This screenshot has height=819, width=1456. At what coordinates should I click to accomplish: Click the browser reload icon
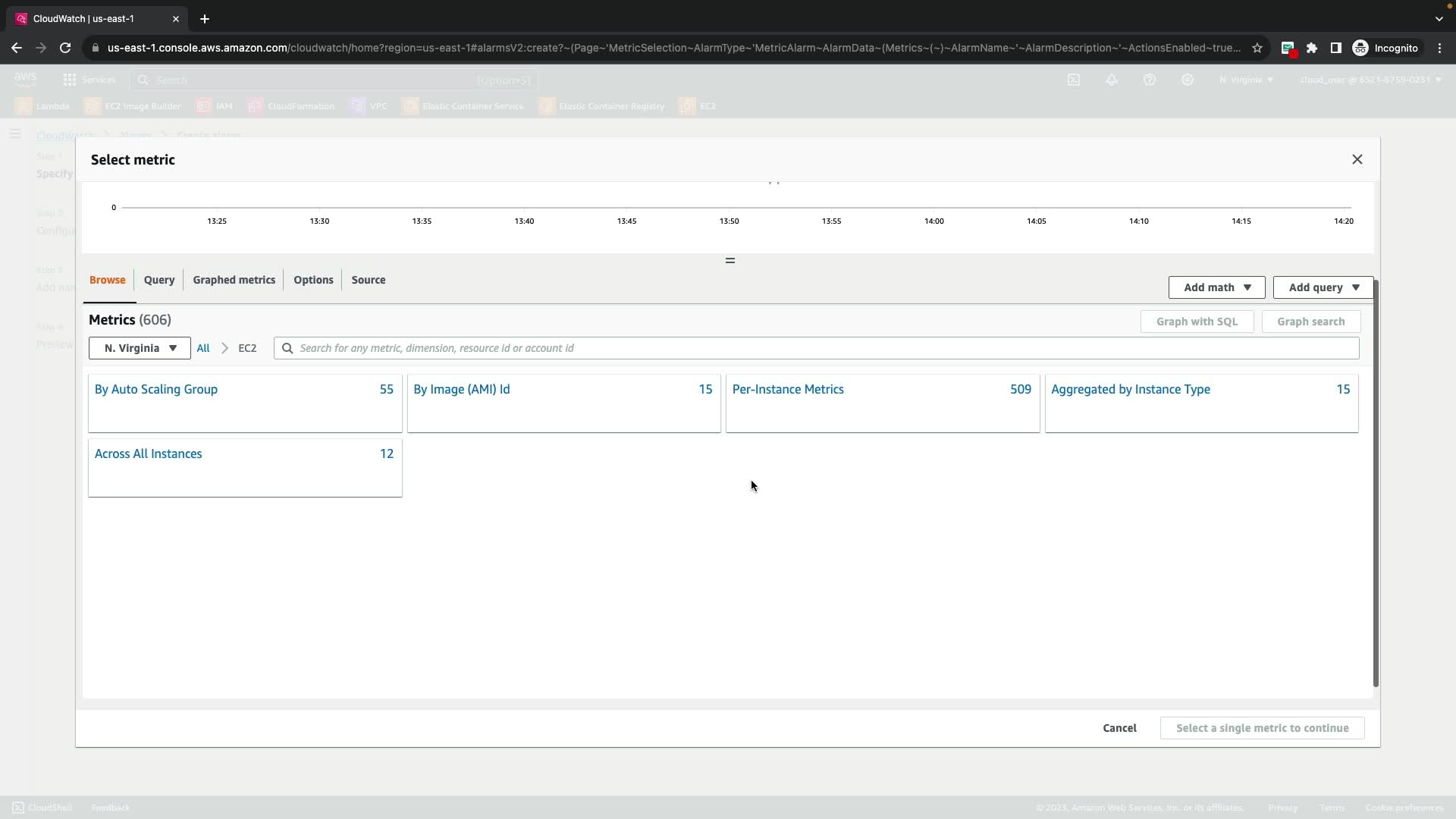[65, 48]
